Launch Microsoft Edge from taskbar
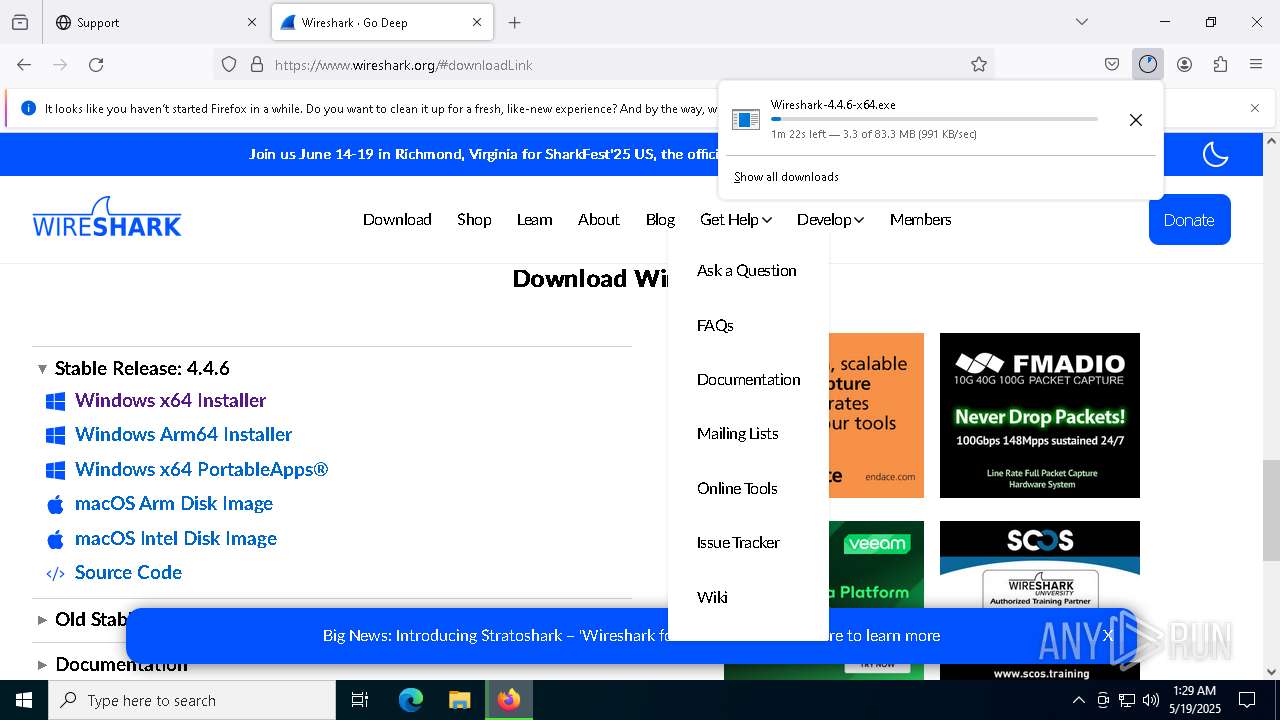Viewport: 1280px width, 720px height. 411,700
